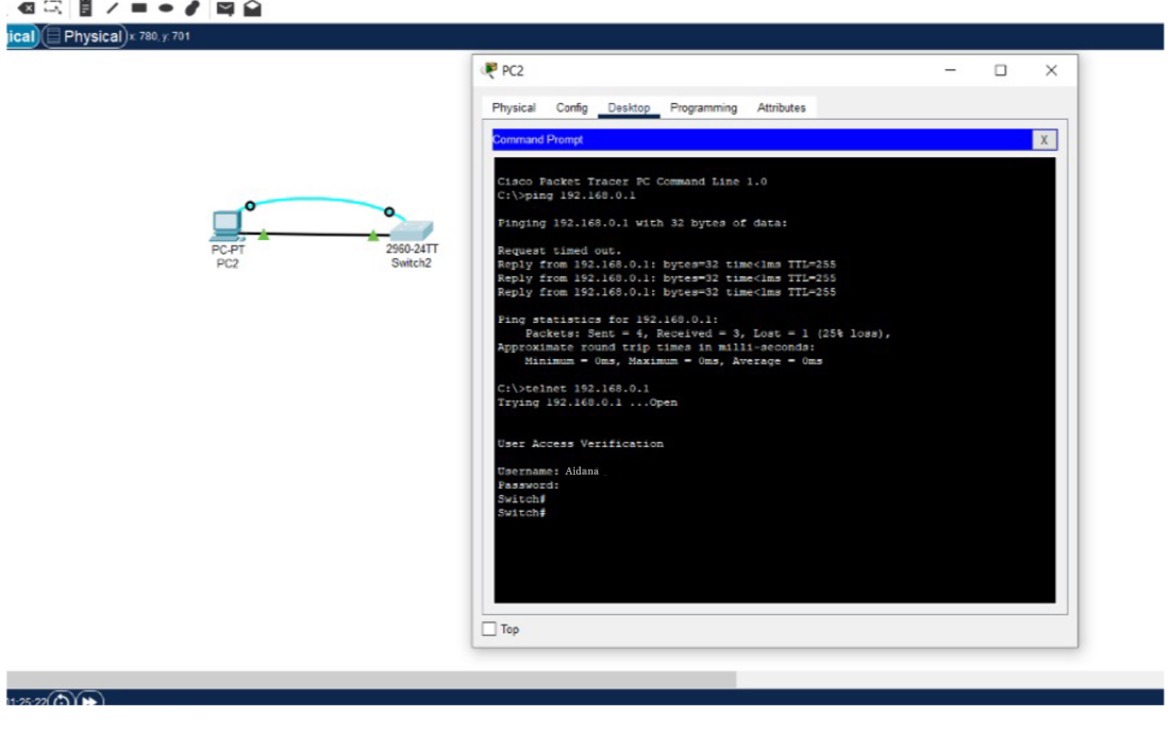1170x735 pixels.
Task: Click the 'Username: Aidana' line
Action: point(548,471)
